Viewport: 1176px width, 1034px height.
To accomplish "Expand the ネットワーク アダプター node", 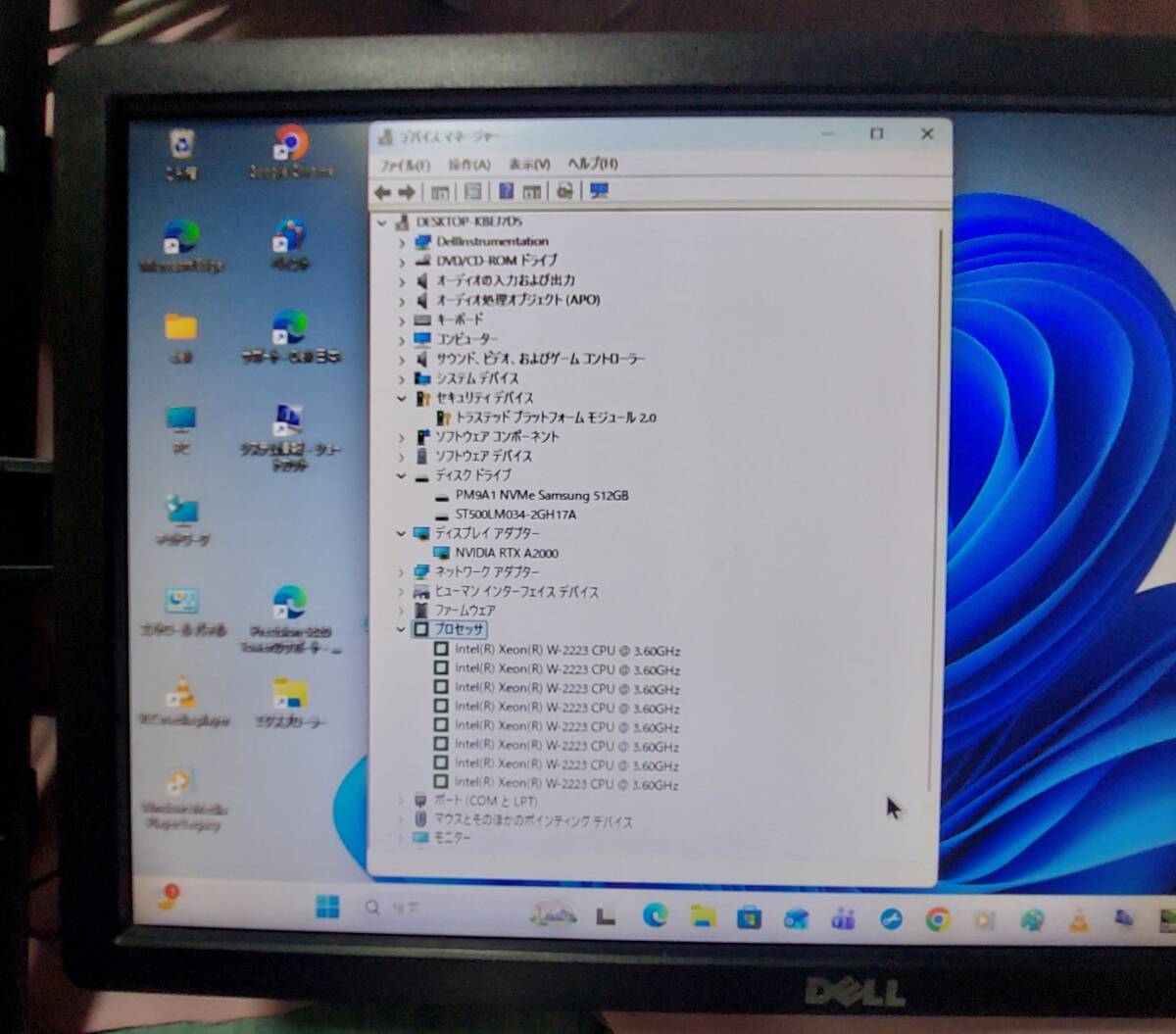I will pos(401,572).
